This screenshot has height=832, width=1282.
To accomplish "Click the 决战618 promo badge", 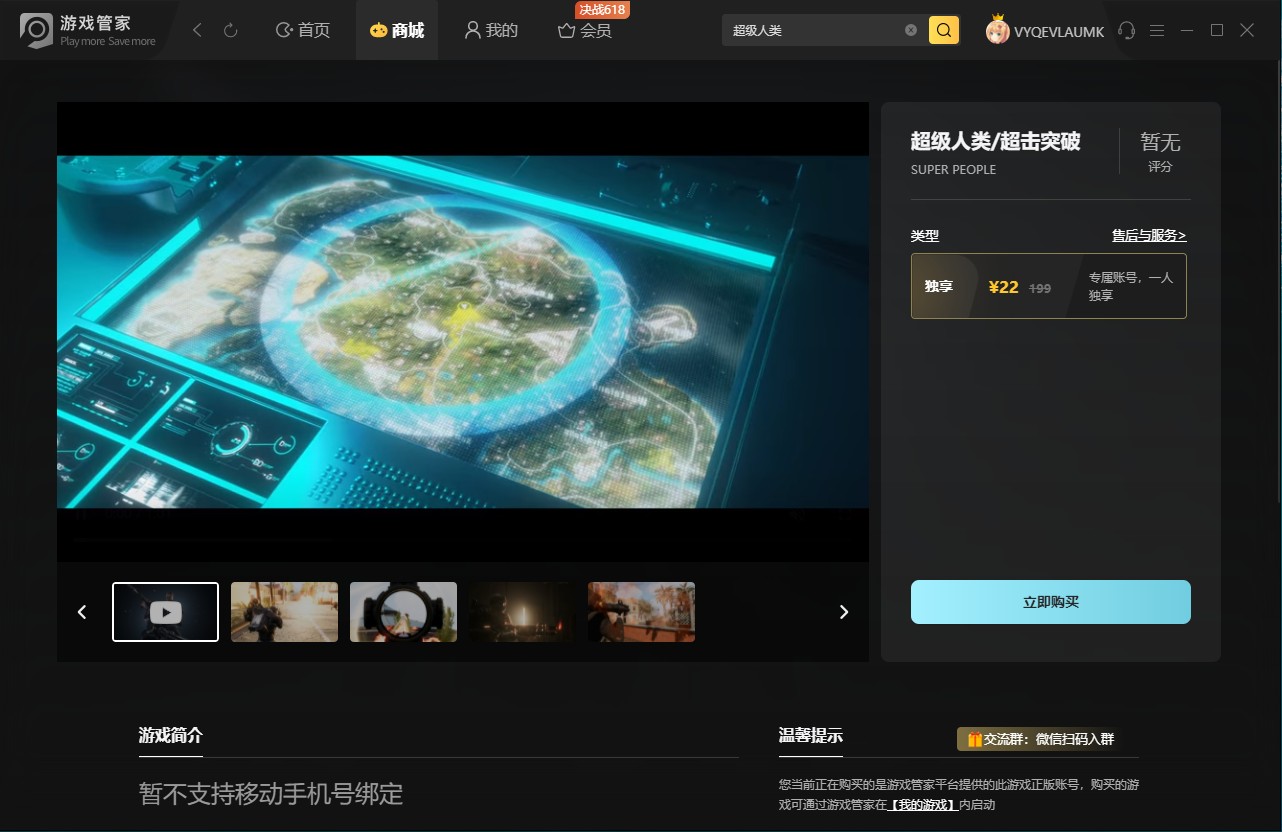I will (x=602, y=9).
